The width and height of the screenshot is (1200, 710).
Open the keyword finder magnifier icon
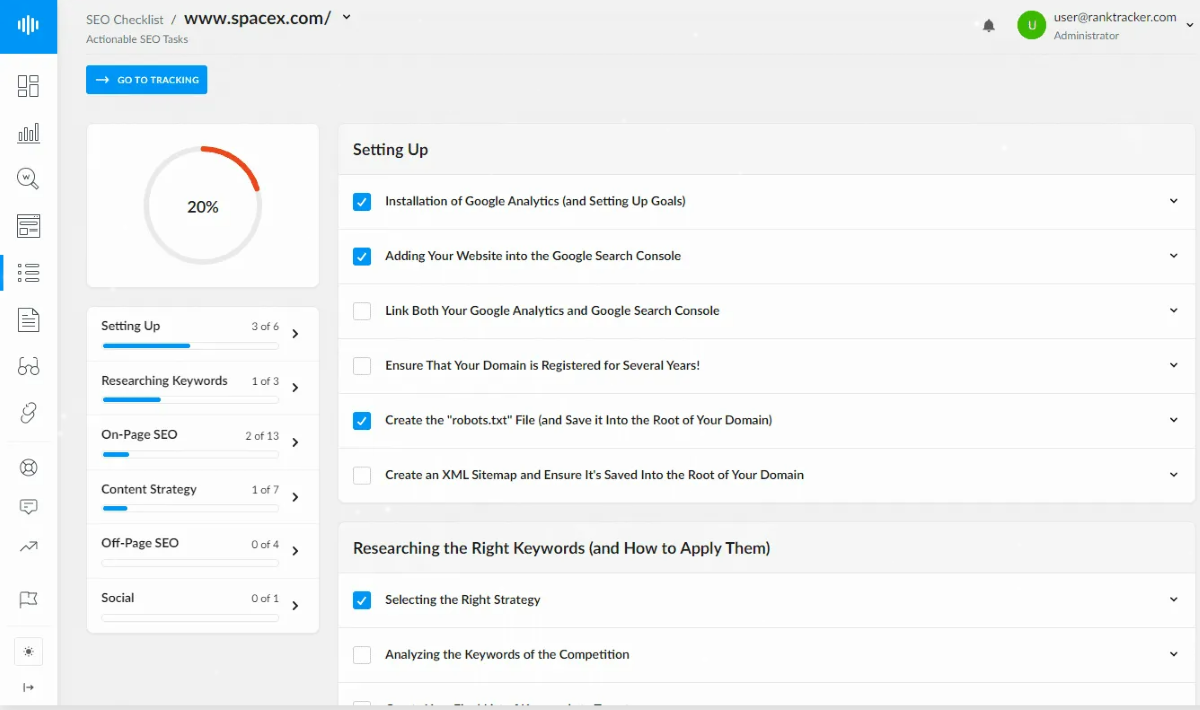click(28, 179)
